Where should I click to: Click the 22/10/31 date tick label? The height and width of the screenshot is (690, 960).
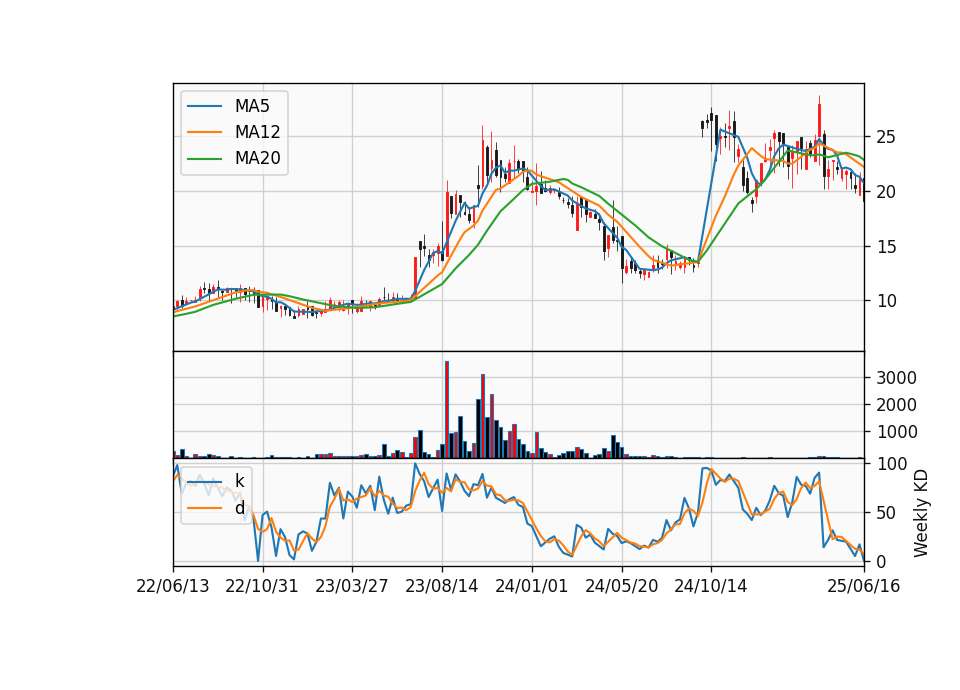pos(262,586)
